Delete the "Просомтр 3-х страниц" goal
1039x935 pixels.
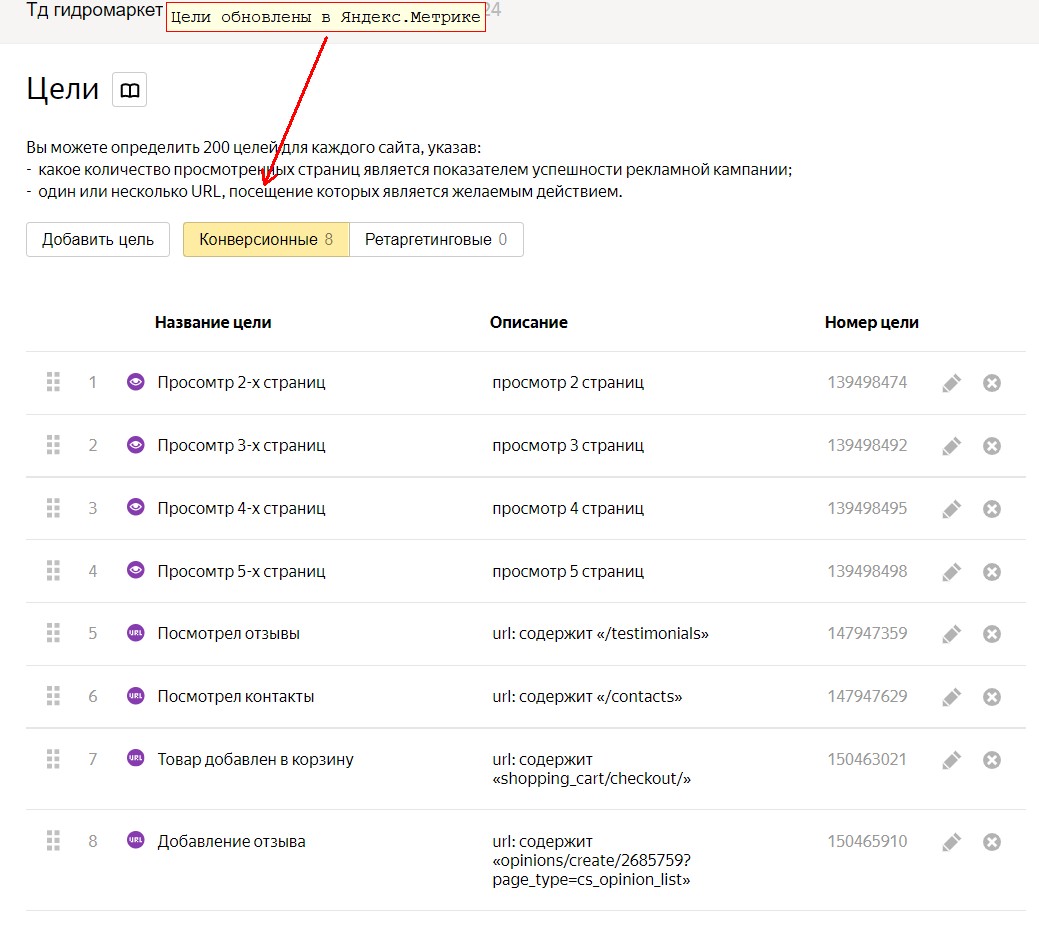tap(992, 446)
